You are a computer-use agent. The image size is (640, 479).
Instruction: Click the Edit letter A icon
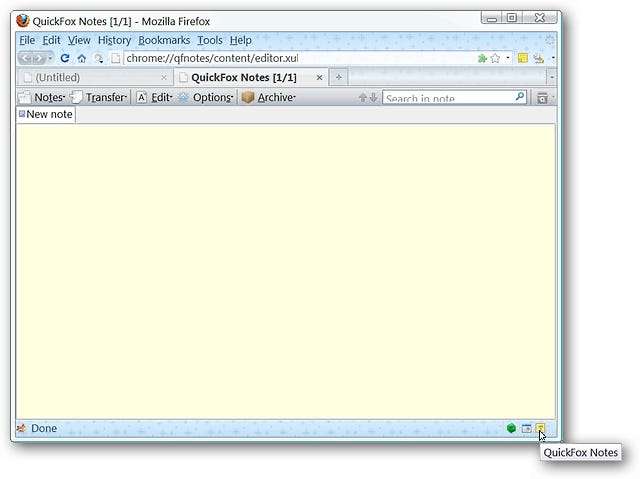[x=141, y=98]
